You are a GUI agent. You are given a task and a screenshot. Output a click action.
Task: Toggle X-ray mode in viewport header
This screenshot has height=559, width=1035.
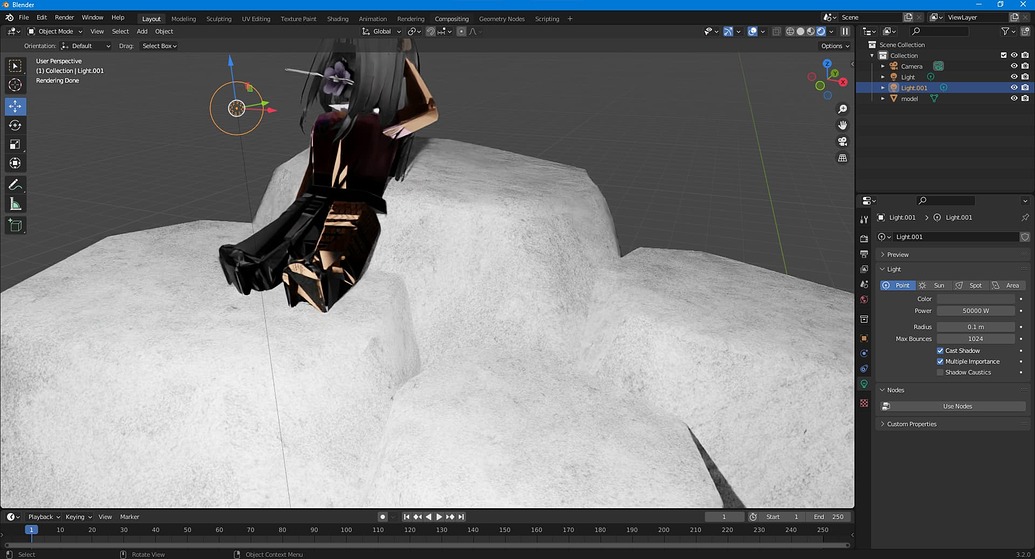(776, 31)
